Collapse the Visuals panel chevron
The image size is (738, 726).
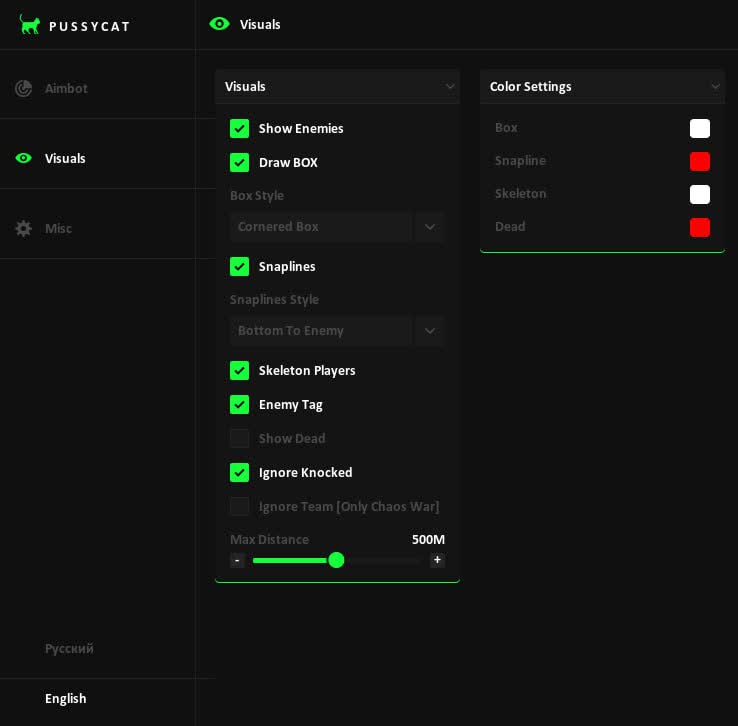[x=450, y=87]
